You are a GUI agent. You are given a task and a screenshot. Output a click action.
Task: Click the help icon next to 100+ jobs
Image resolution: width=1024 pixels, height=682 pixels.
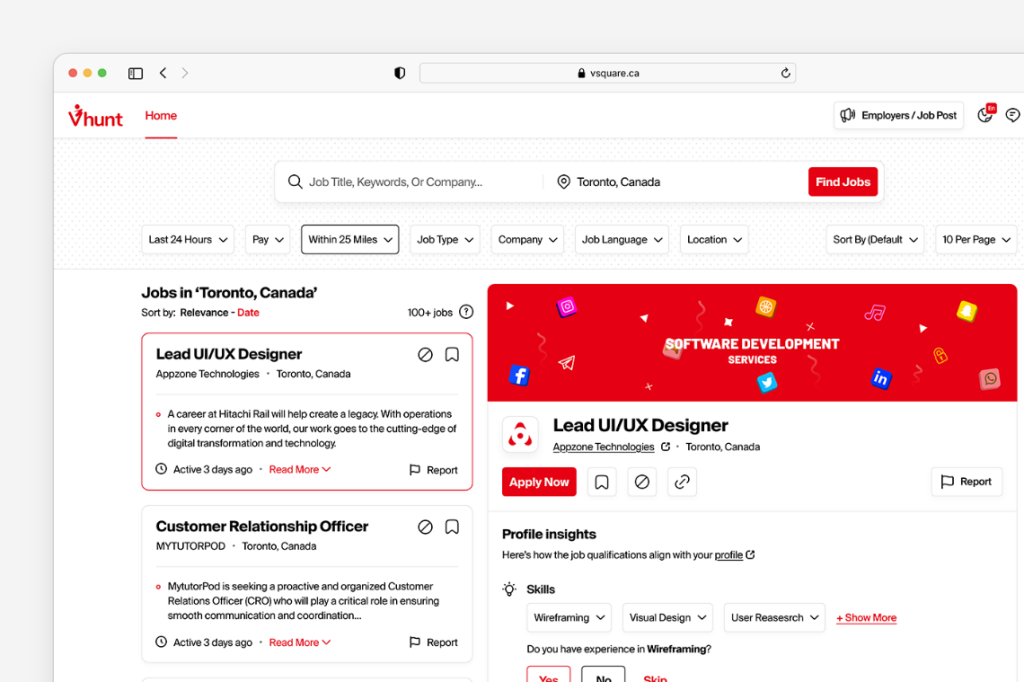[466, 312]
